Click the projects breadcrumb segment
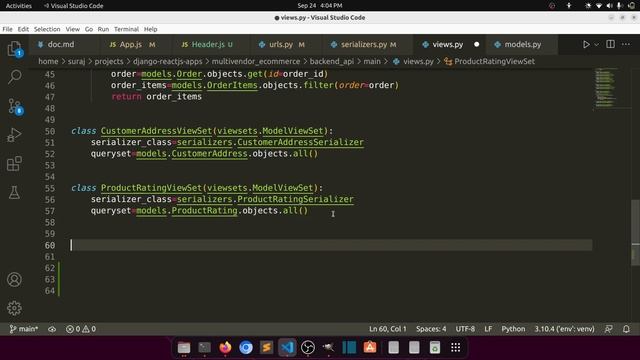Viewport: 640px width, 360px height. [x=109, y=61]
